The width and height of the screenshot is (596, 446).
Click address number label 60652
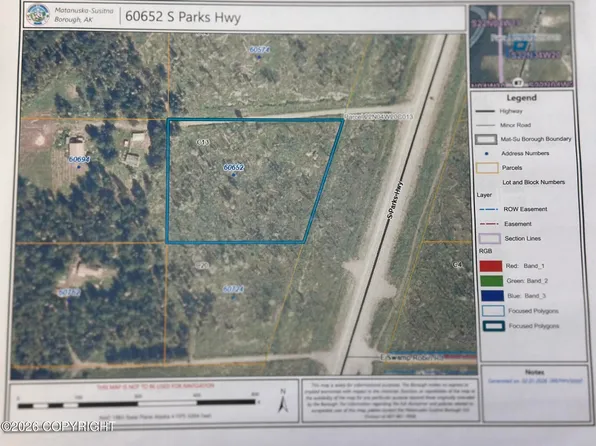(233, 167)
